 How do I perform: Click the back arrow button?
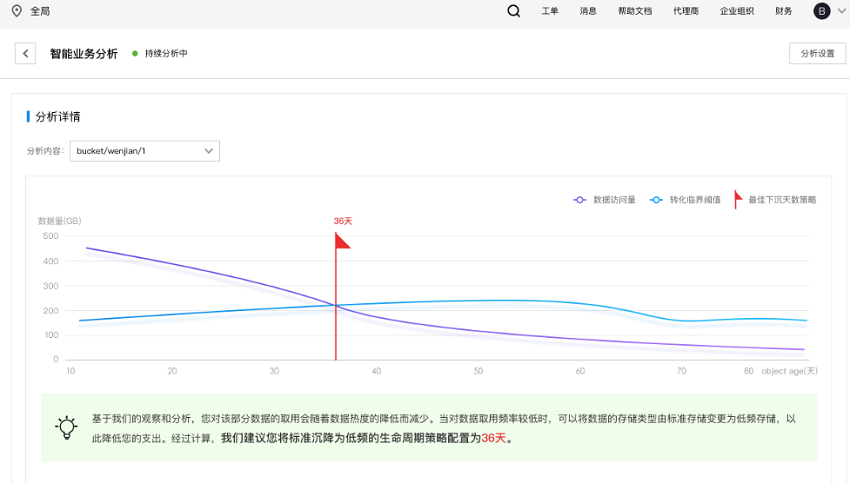click(25, 54)
